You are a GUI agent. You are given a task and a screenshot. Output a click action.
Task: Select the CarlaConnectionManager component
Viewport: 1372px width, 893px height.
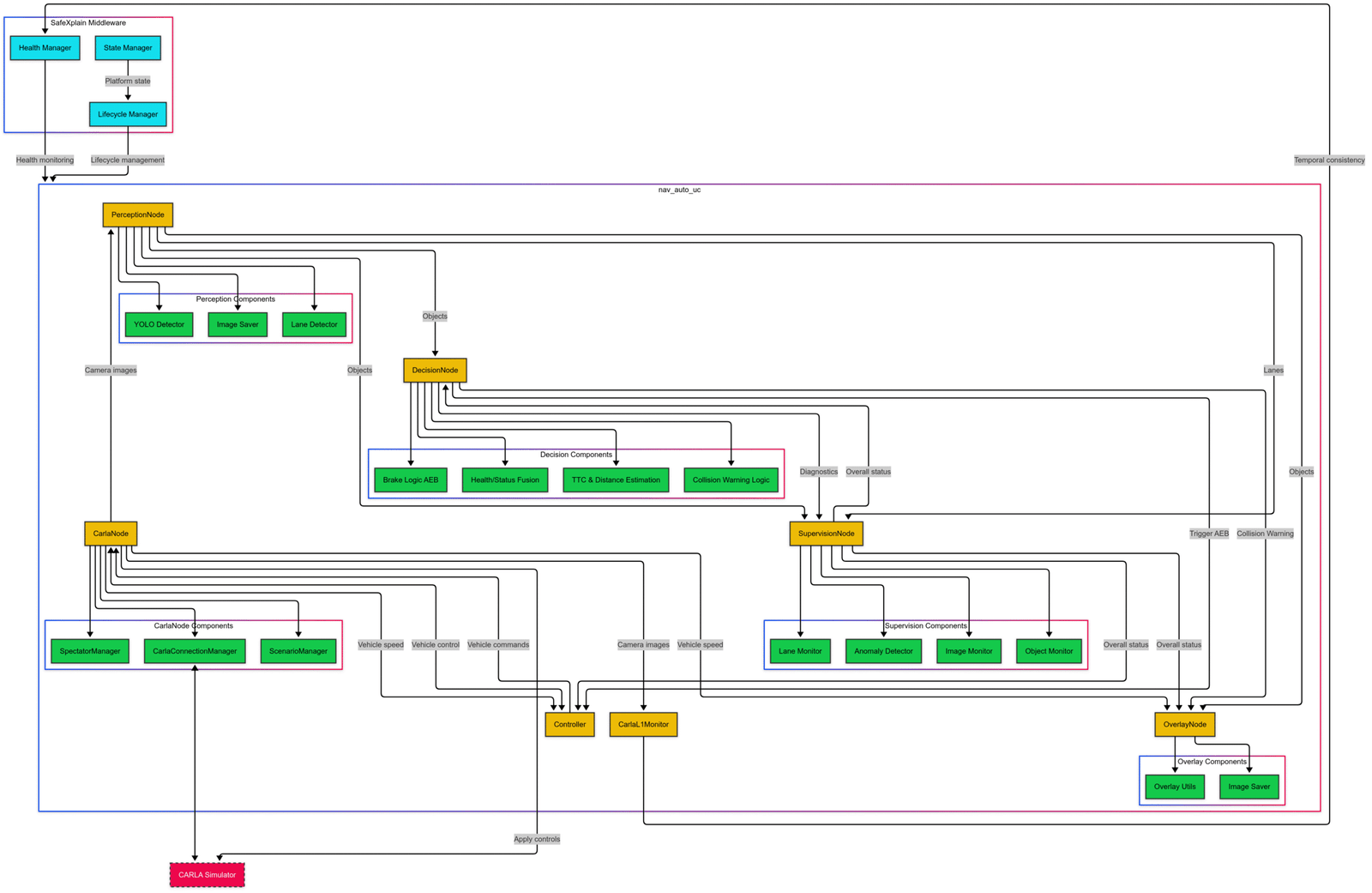tap(195, 651)
